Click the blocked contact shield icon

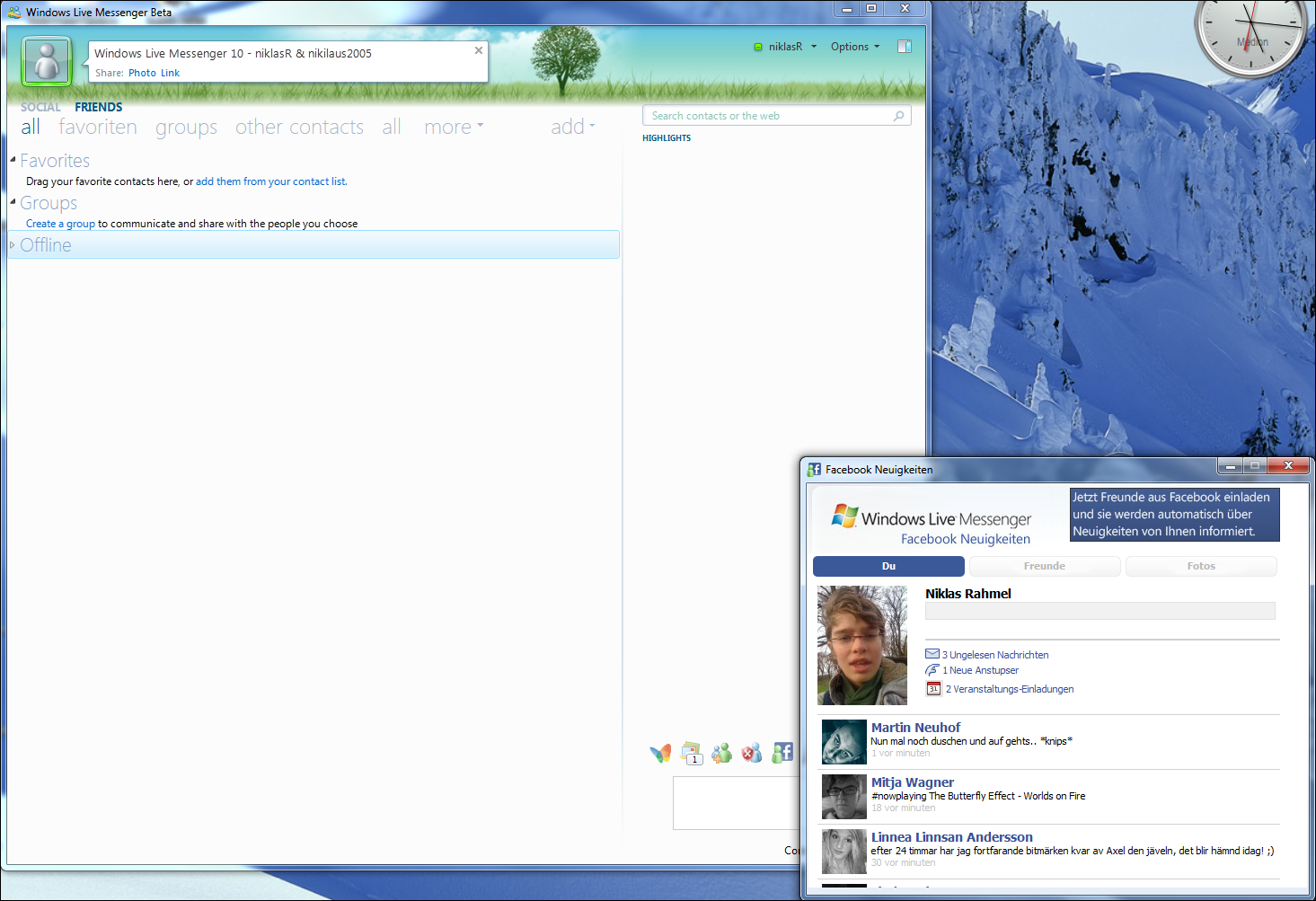pyautogui.click(x=752, y=753)
